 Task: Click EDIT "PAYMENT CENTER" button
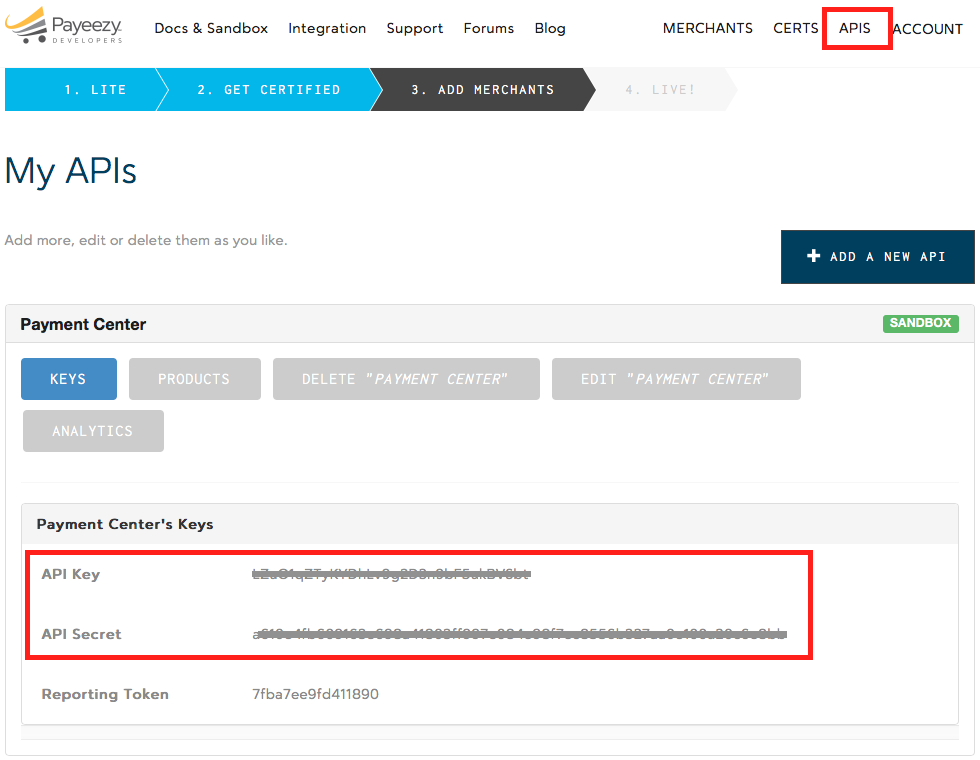(676, 379)
